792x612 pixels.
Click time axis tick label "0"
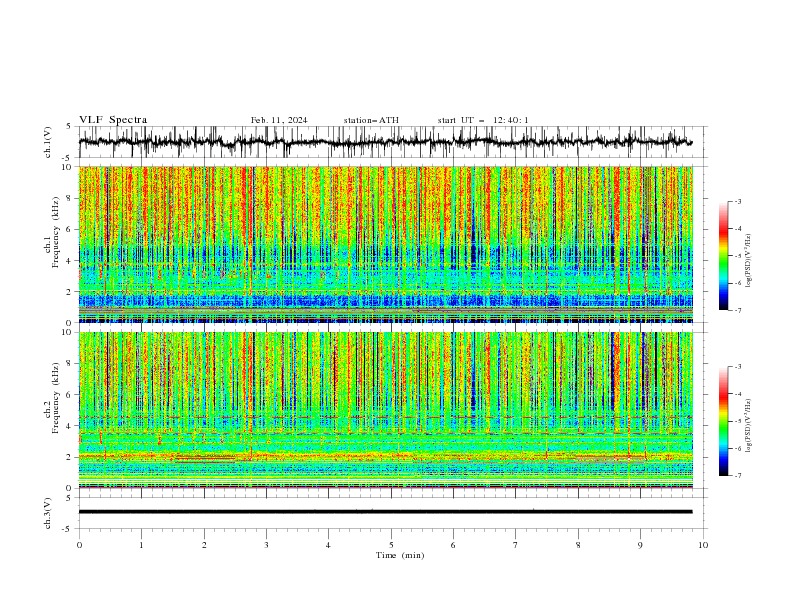(x=79, y=545)
